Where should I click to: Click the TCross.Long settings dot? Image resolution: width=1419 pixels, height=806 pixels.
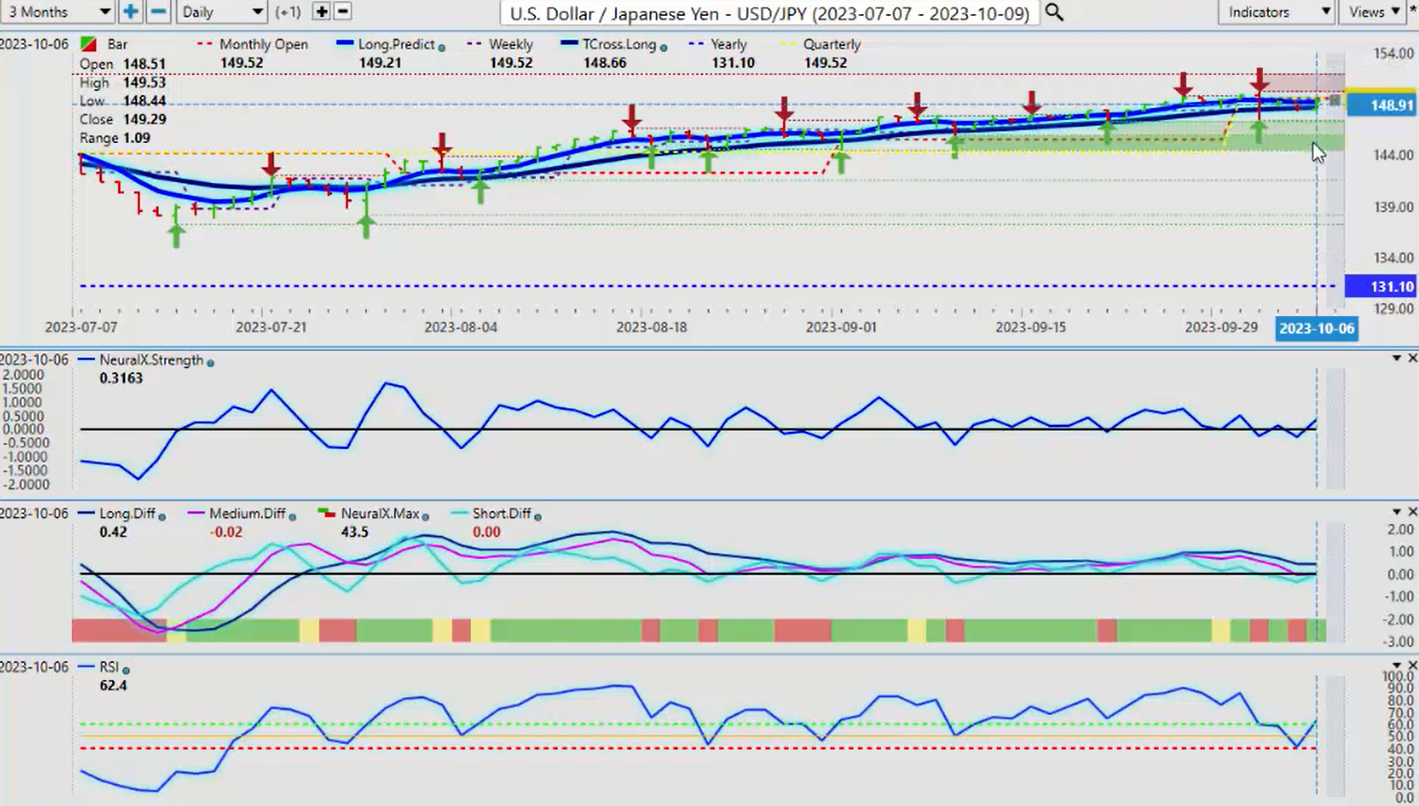coord(664,46)
